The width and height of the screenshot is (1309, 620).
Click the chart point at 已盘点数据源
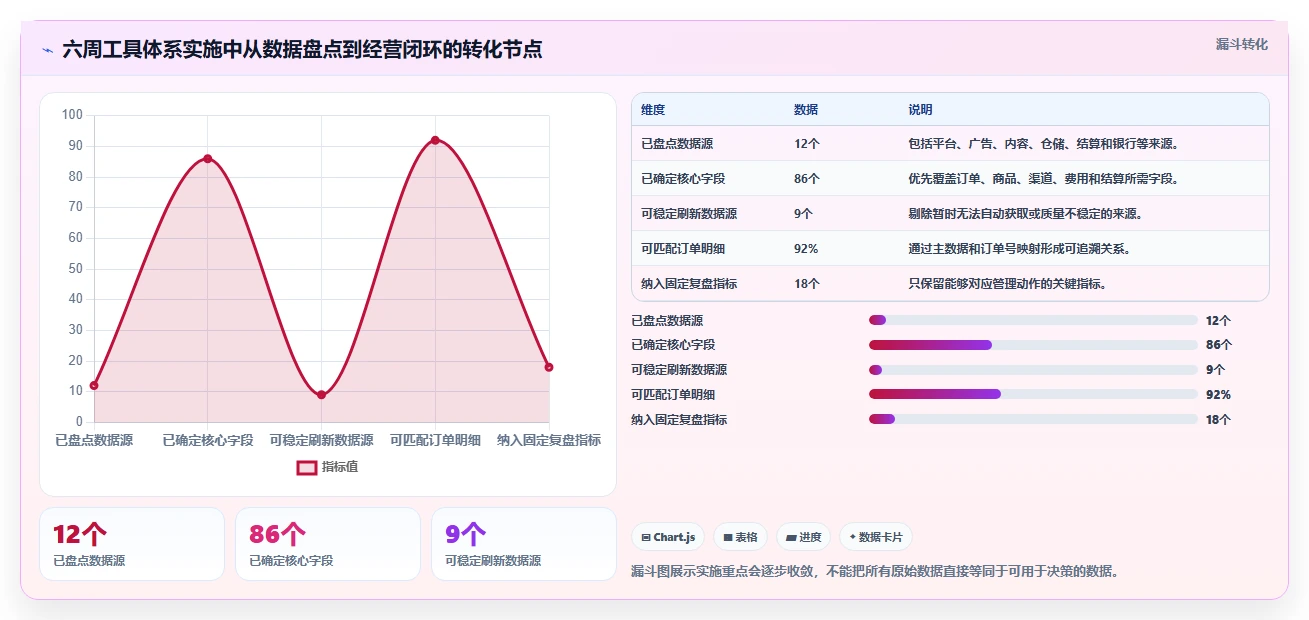94,385
